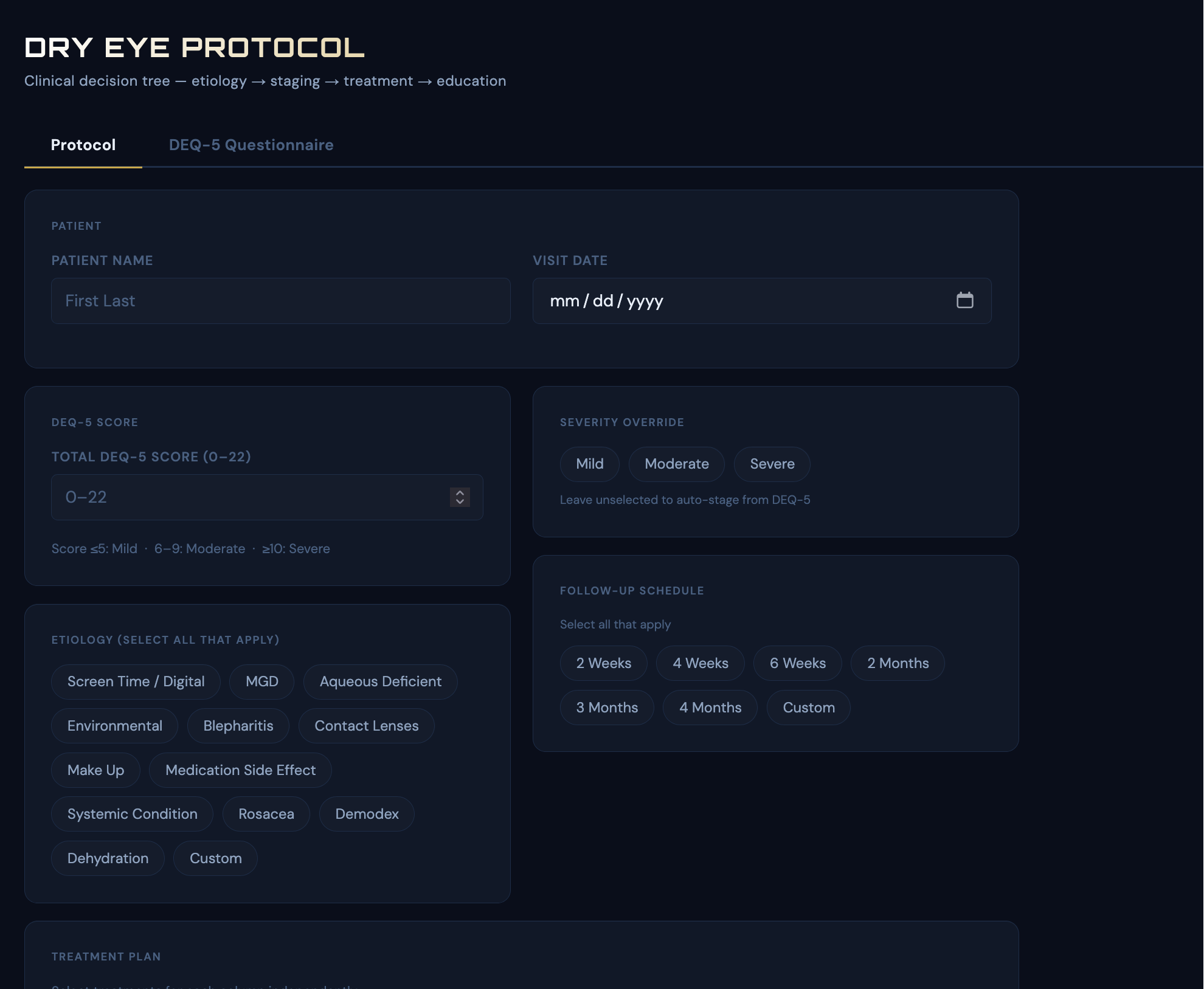Screen dimensions: 1204x989
Task: Select Moderate severity override
Action: pyautogui.click(x=677, y=464)
